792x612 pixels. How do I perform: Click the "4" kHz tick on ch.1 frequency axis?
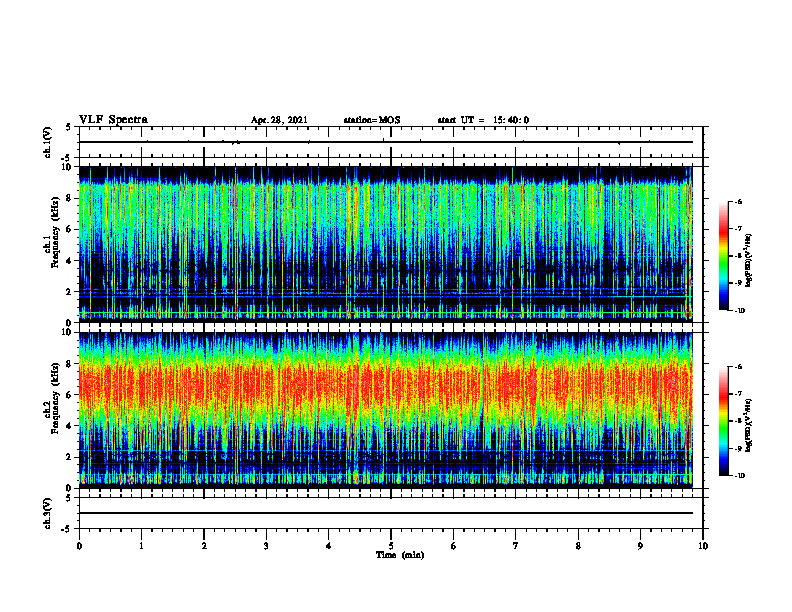click(69, 261)
